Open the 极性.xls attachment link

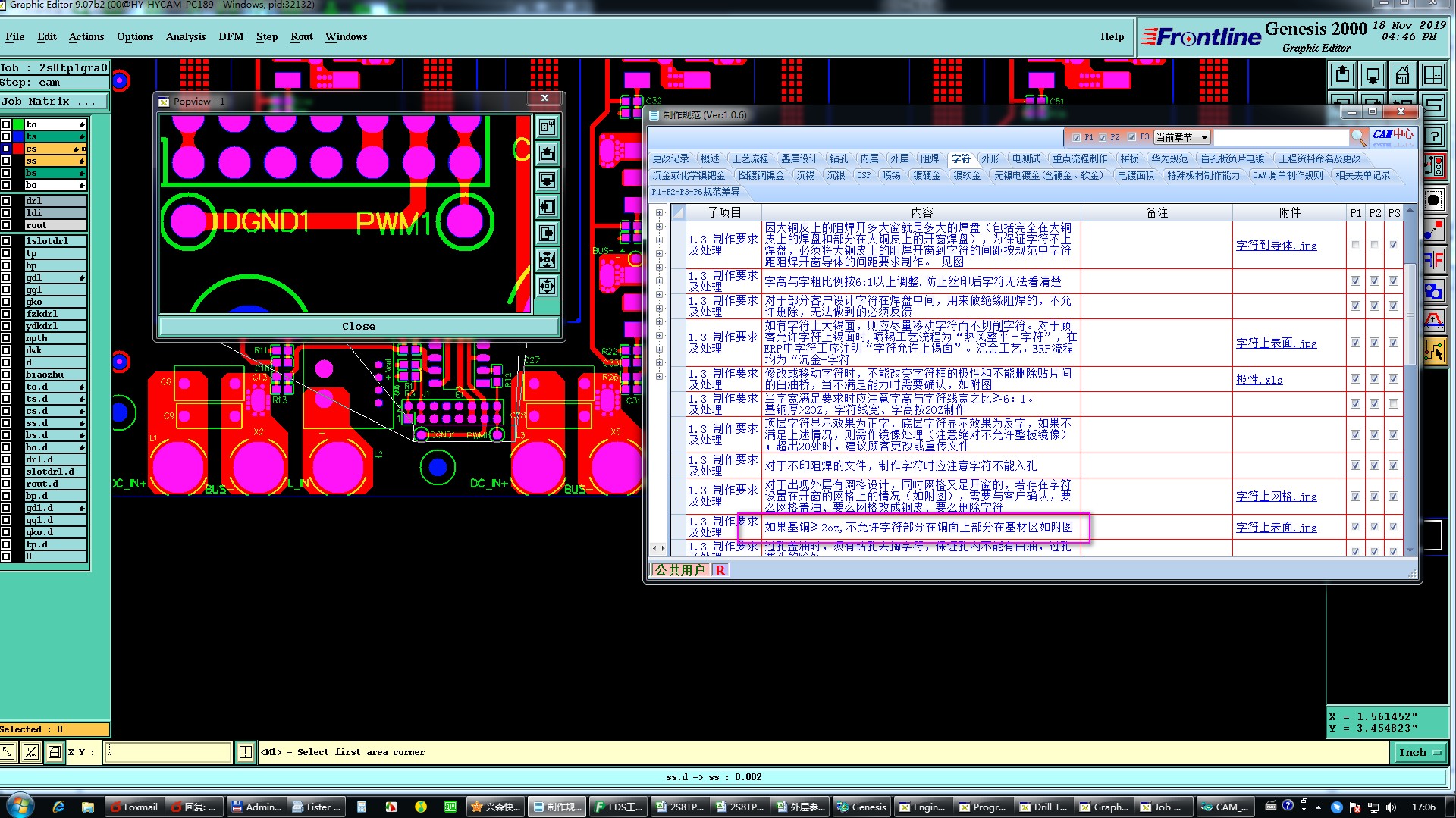click(x=1259, y=380)
